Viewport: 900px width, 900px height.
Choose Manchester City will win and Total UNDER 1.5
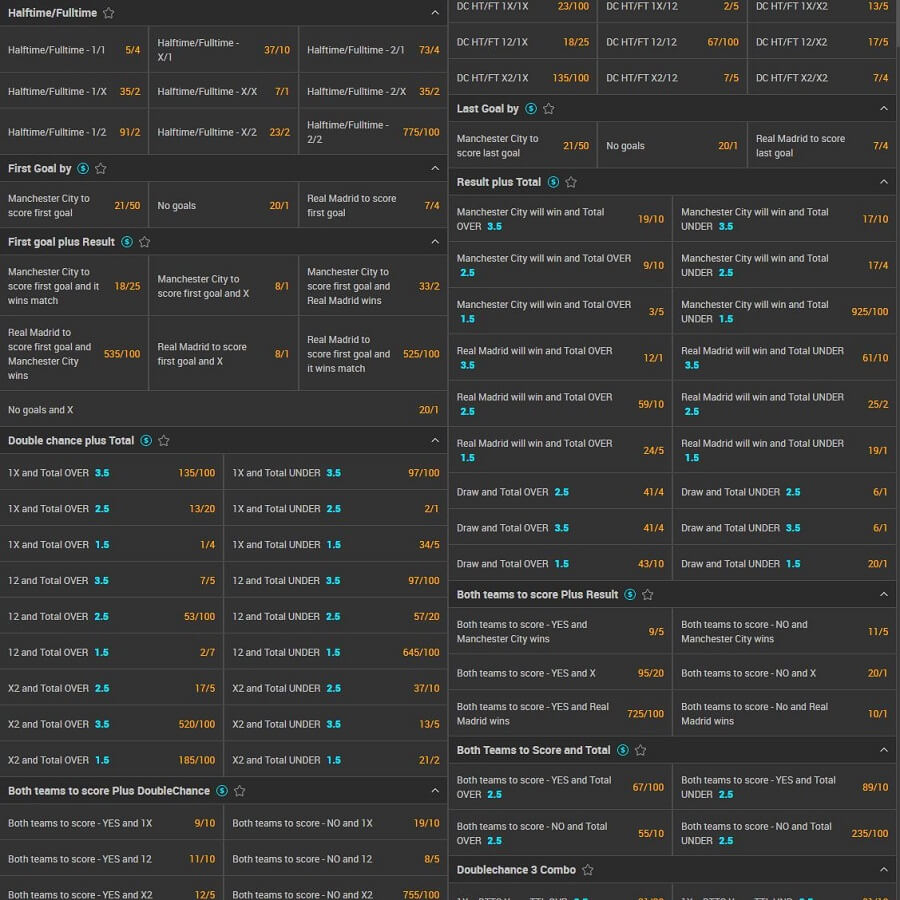(785, 312)
